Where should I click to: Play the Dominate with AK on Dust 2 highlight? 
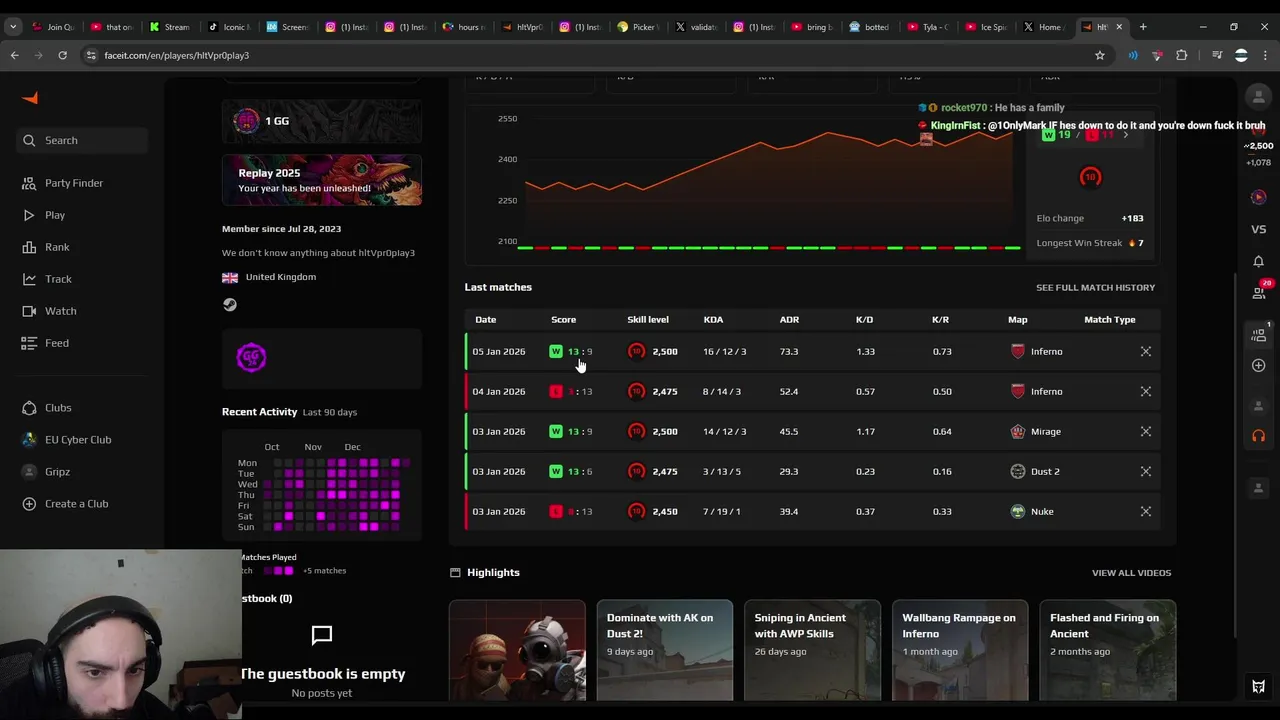pyautogui.click(x=664, y=651)
